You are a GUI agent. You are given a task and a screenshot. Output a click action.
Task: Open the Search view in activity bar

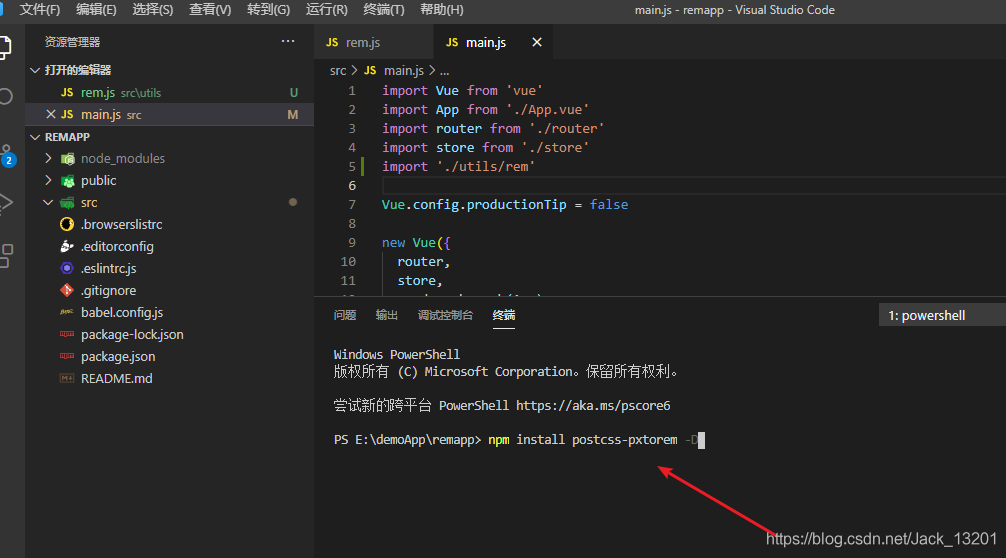click(5, 97)
